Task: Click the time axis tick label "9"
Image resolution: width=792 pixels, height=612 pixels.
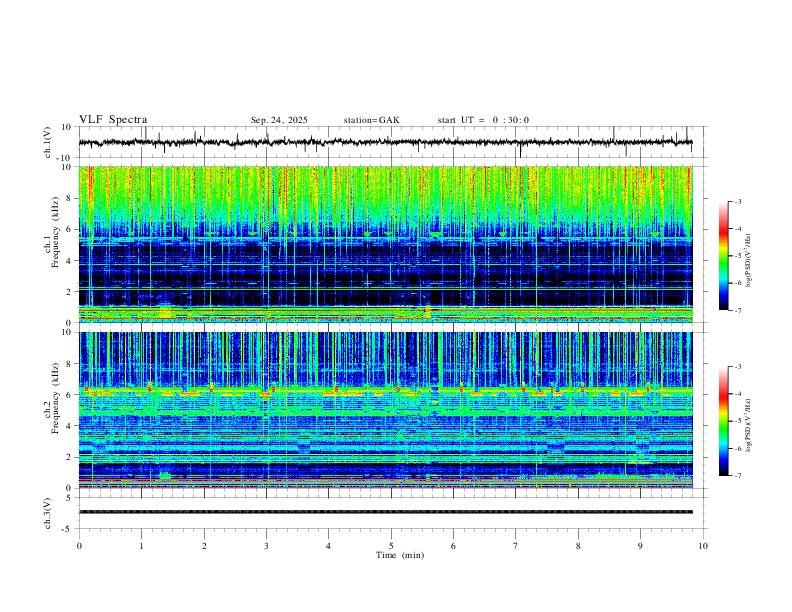Action: pos(640,546)
